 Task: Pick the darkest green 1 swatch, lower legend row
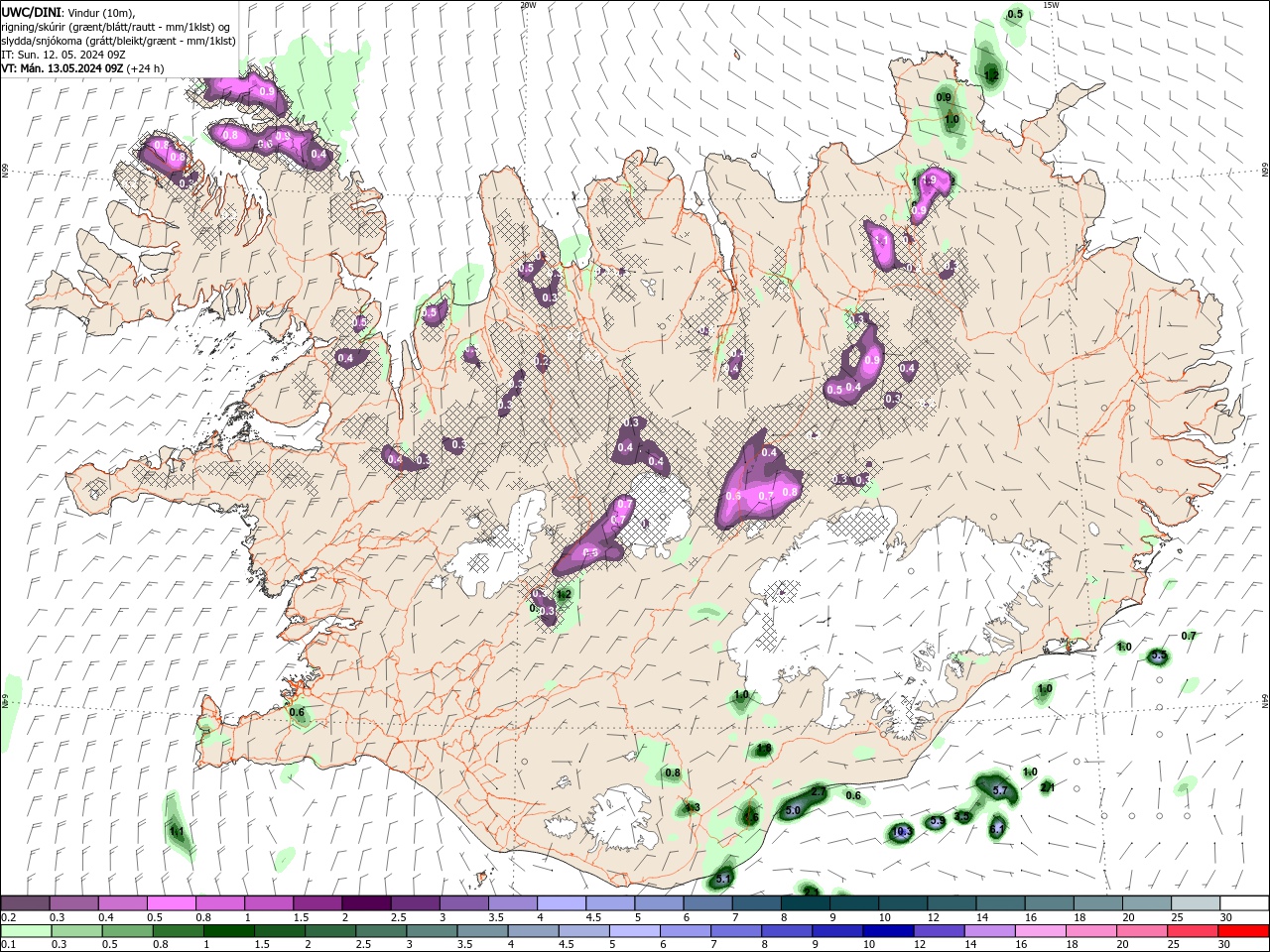coord(228,931)
